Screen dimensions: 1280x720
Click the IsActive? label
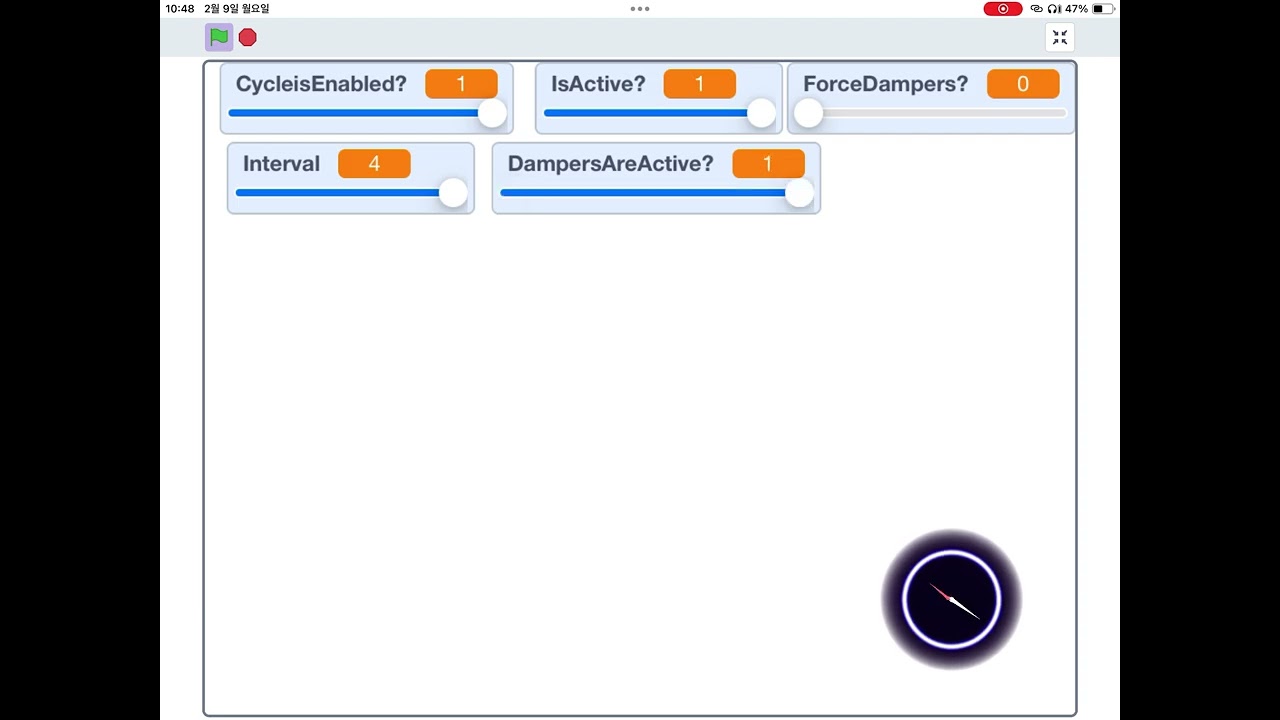598,84
